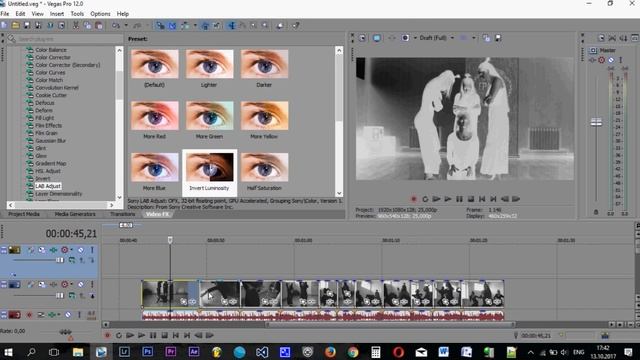This screenshot has height=360, width=640.
Task: Click the plug-in search field
Action: (69, 39)
